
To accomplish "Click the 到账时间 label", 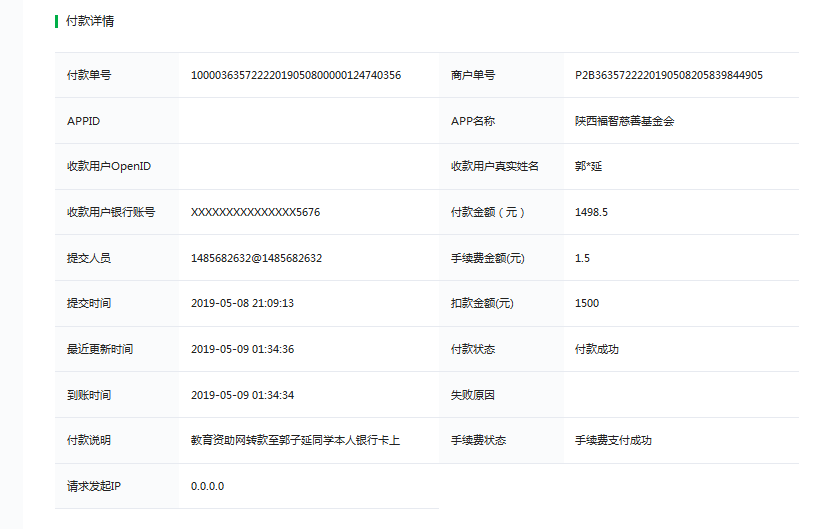I will tap(89, 395).
